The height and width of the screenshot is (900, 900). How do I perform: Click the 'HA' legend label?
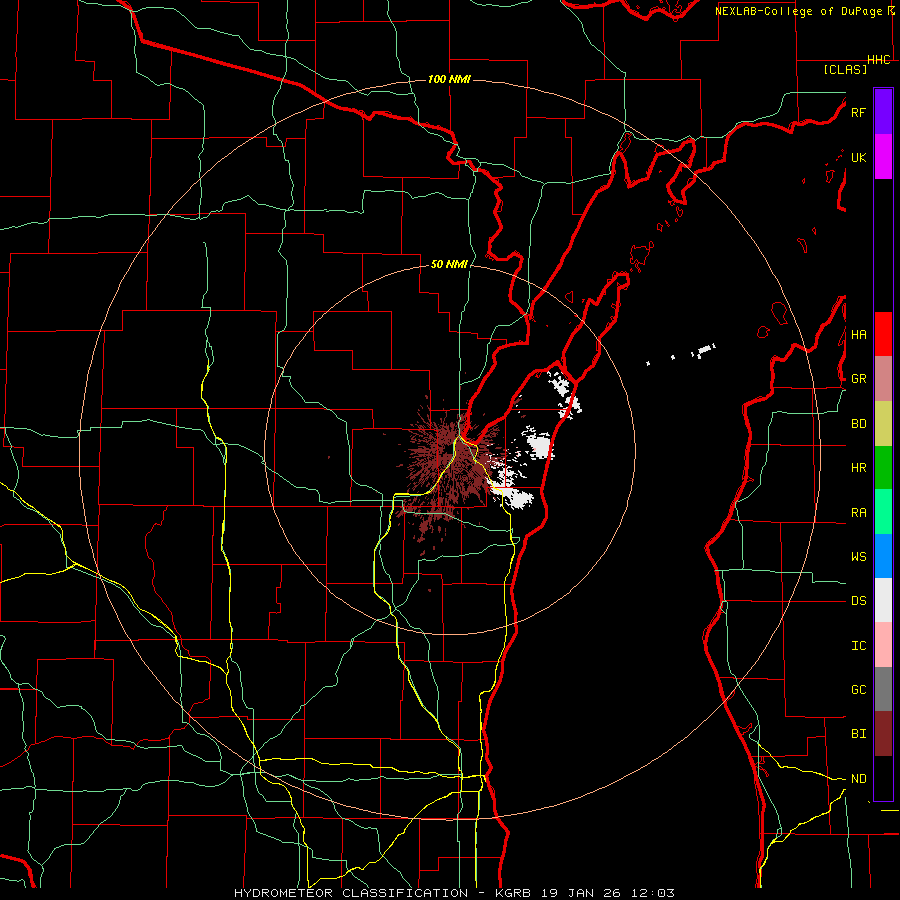858,335
